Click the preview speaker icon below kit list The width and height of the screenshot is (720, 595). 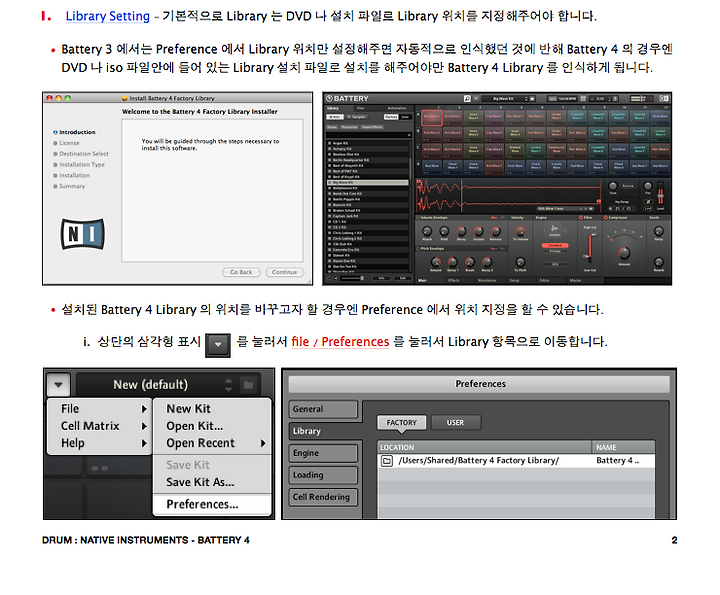point(336,278)
